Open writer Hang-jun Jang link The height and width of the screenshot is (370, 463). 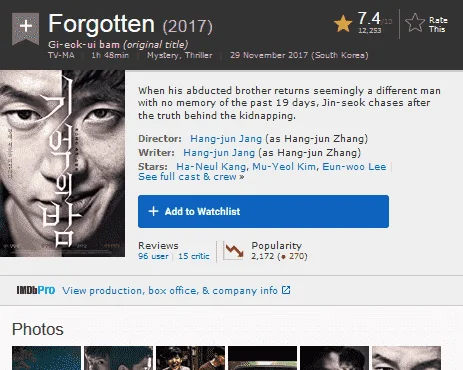point(219,153)
